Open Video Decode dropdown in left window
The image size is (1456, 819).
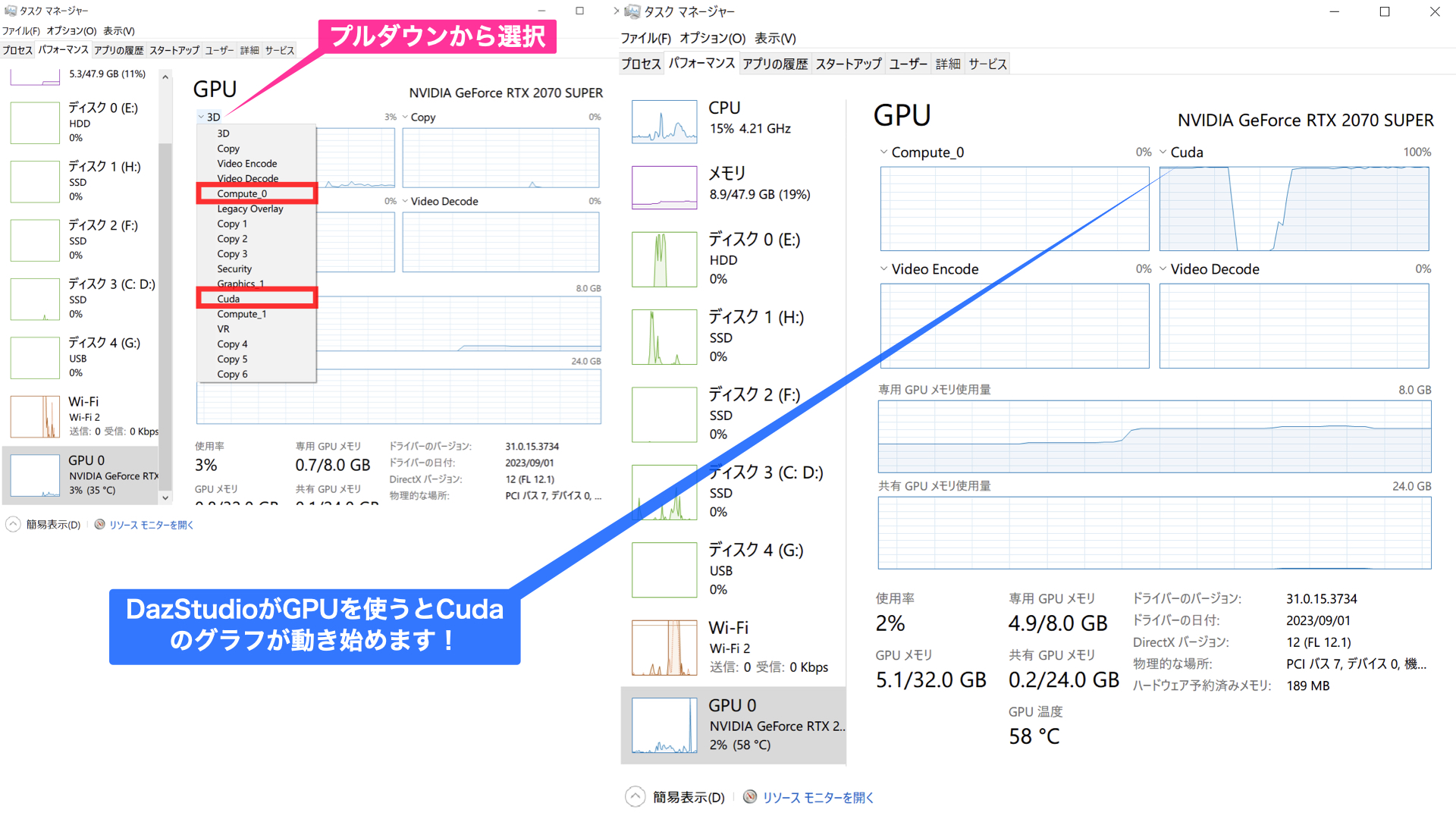440,201
